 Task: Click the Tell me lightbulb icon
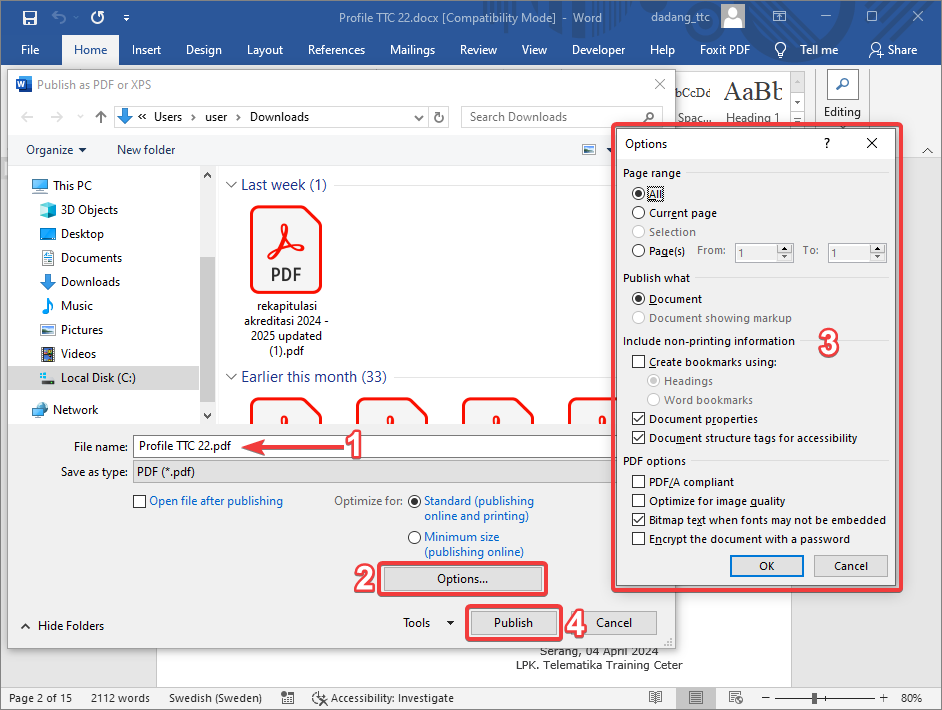point(780,50)
